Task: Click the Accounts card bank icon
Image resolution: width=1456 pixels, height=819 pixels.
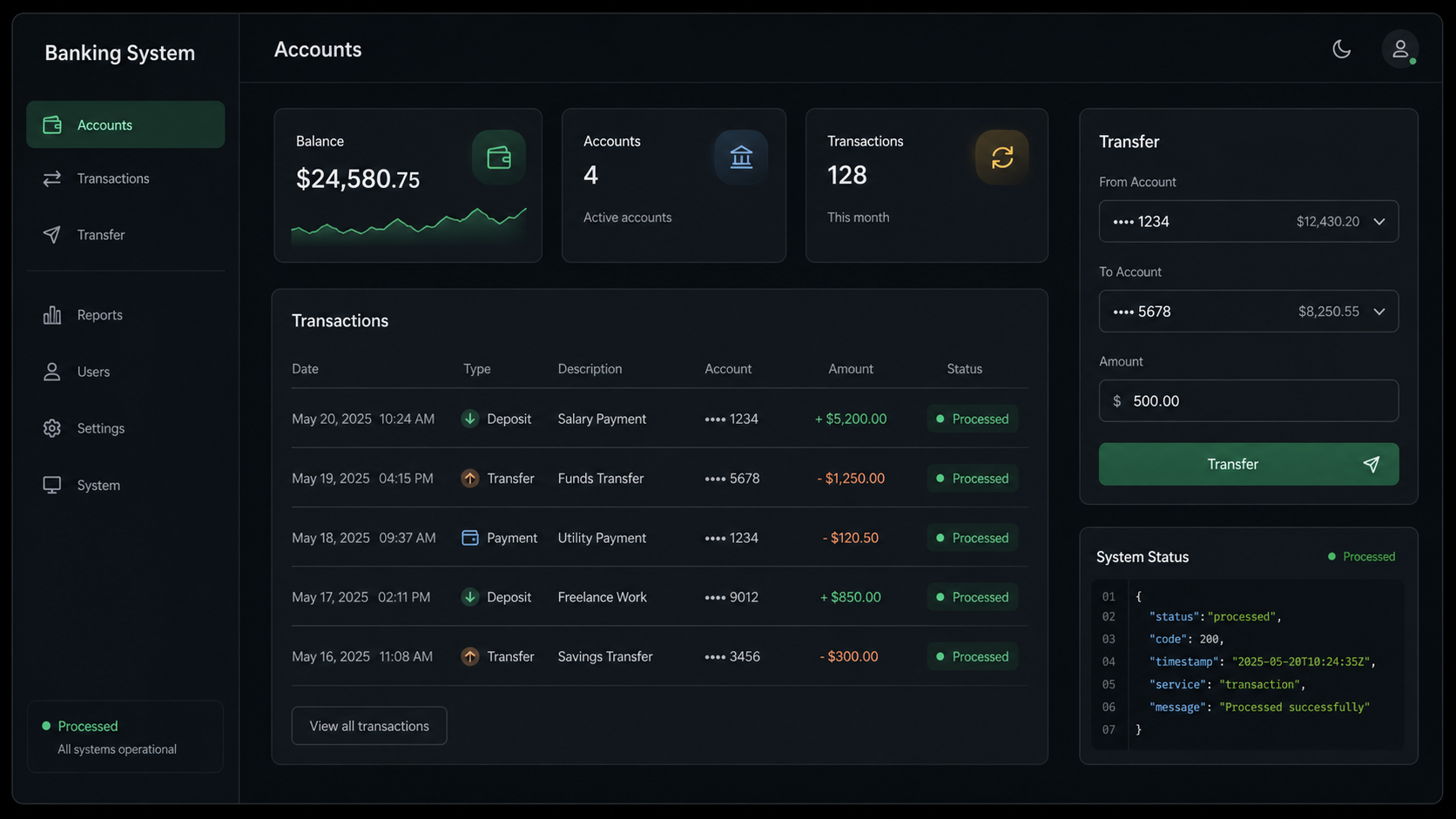Action: pyautogui.click(x=741, y=158)
